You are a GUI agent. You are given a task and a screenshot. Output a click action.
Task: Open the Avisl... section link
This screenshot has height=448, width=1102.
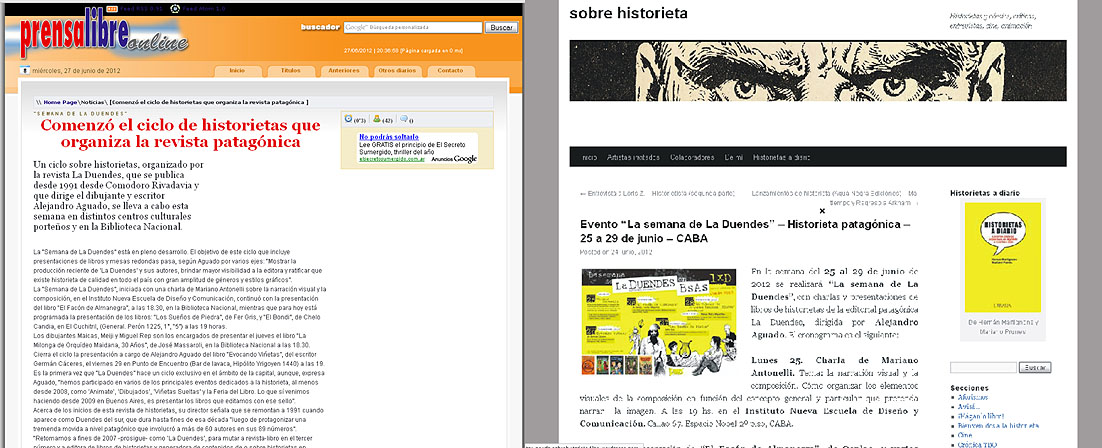pyautogui.click(x=968, y=407)
